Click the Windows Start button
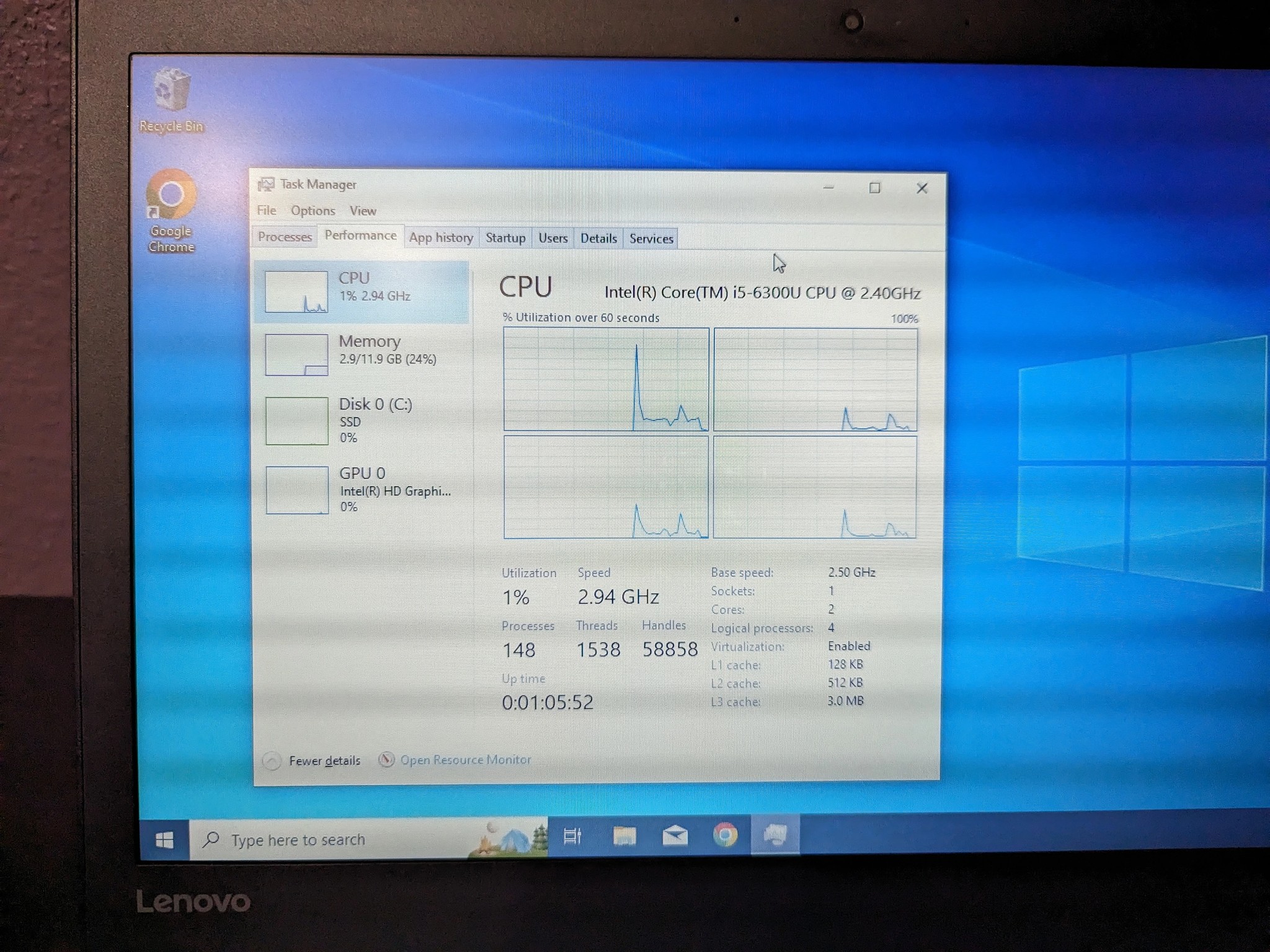 (x=164, y=840)
